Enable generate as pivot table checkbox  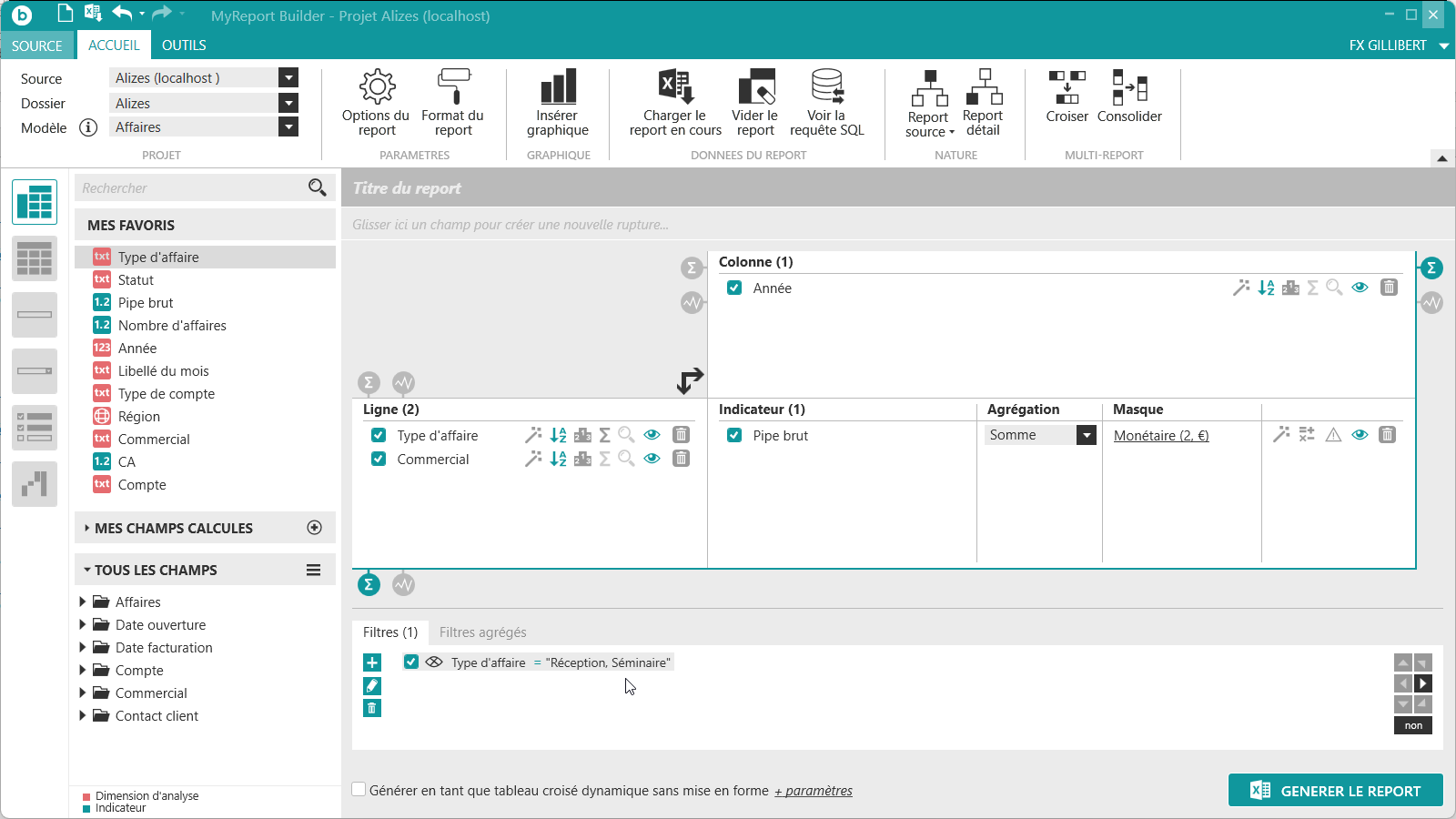click(x=359, y=790)
